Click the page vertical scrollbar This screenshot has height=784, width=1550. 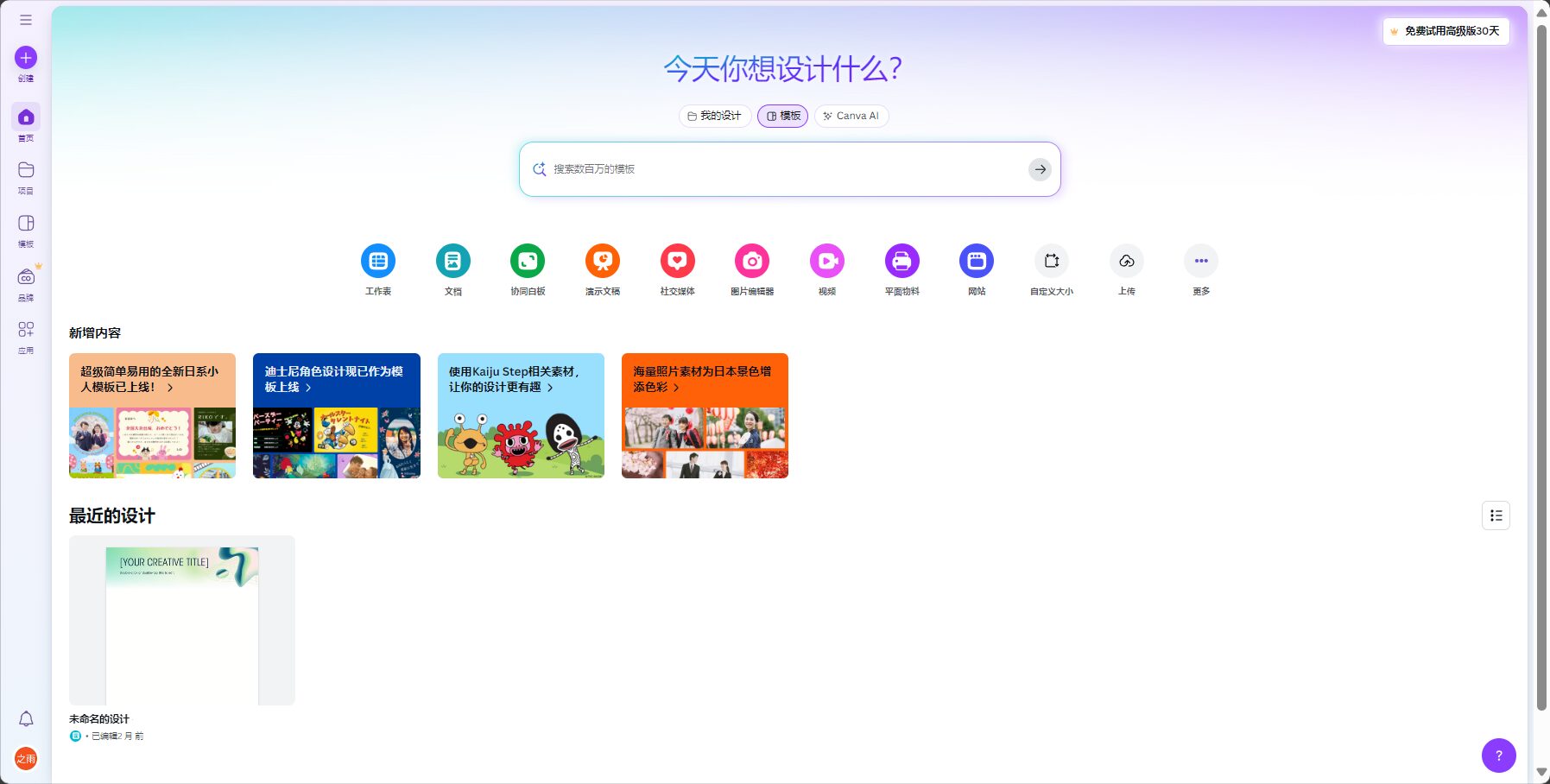pos(1542,367)
